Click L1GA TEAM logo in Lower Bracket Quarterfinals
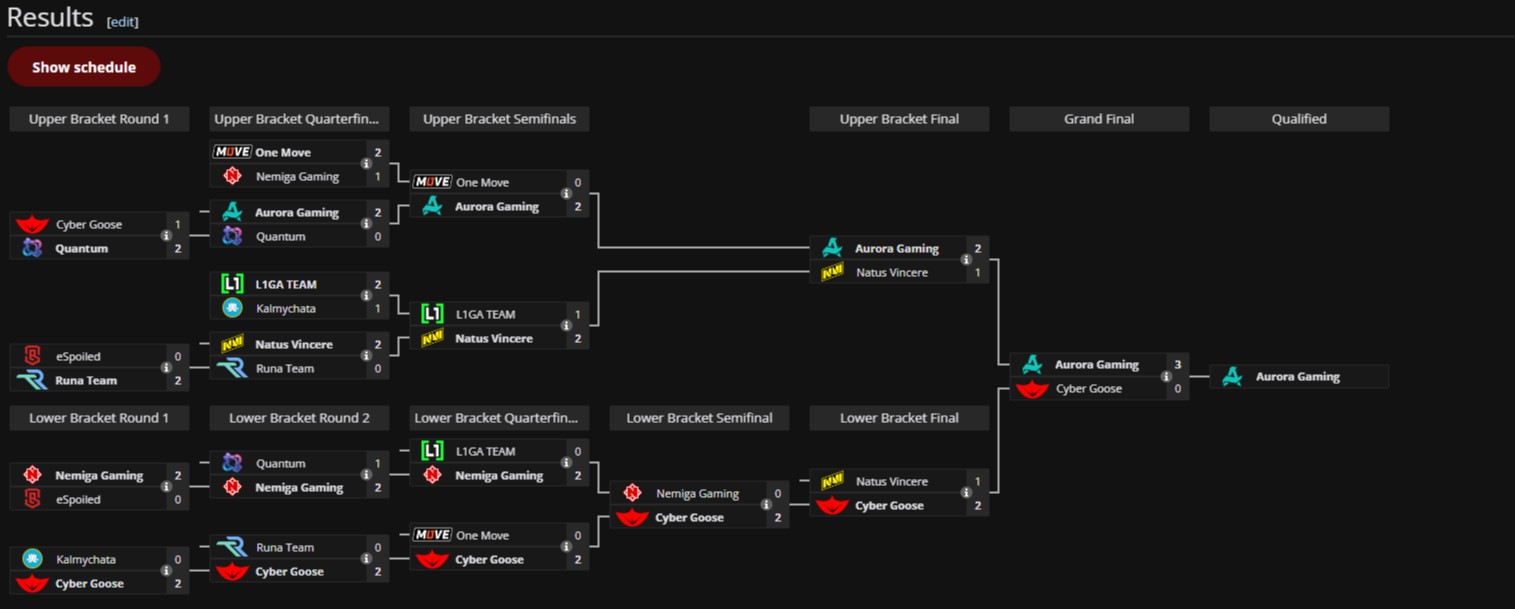The image size is (1515, 609). [432, 452]
